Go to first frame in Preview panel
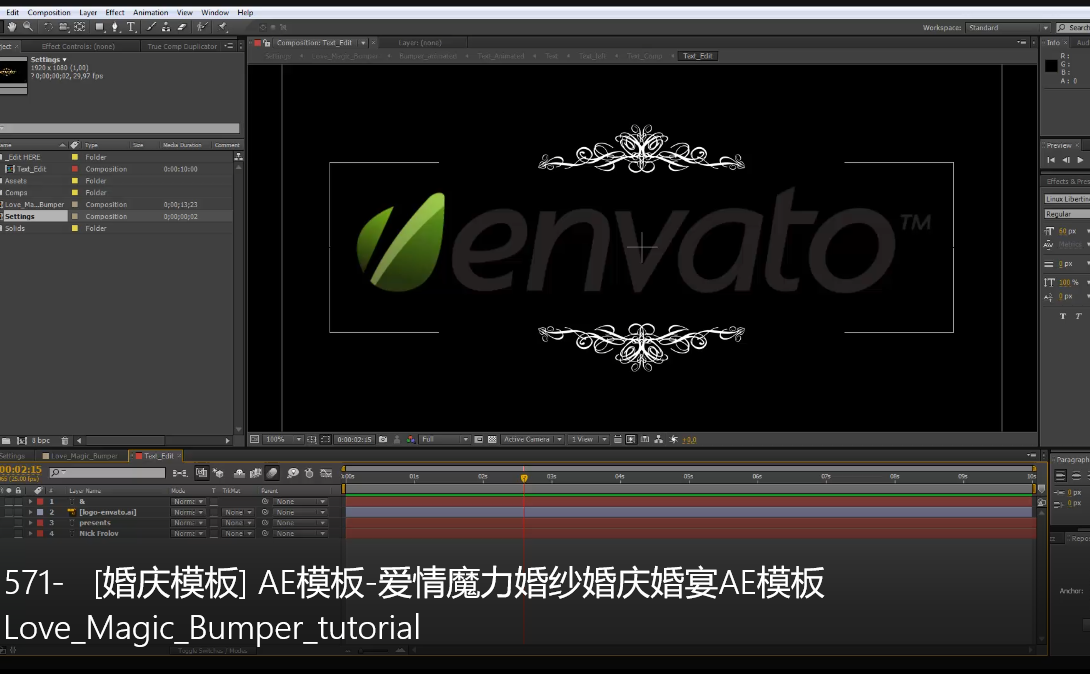This screenshot has height=674, width=1090. pyautogui.click(x=1050, y=160)
